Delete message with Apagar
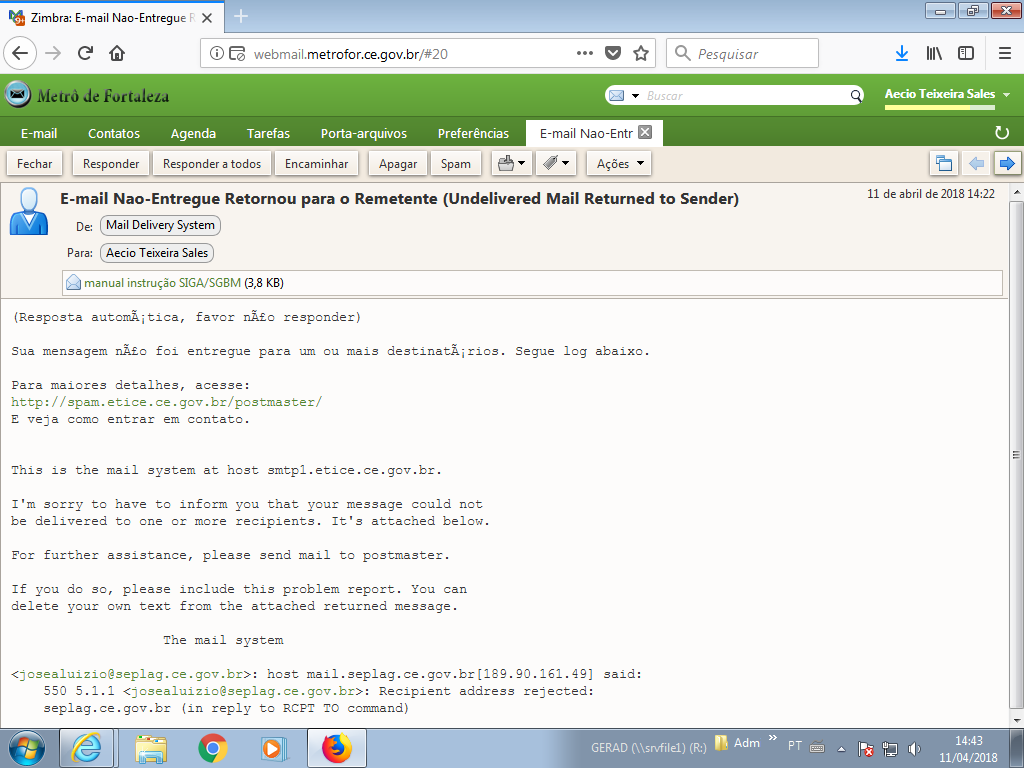The image size is (1024, 768). [x=398, y=163]
